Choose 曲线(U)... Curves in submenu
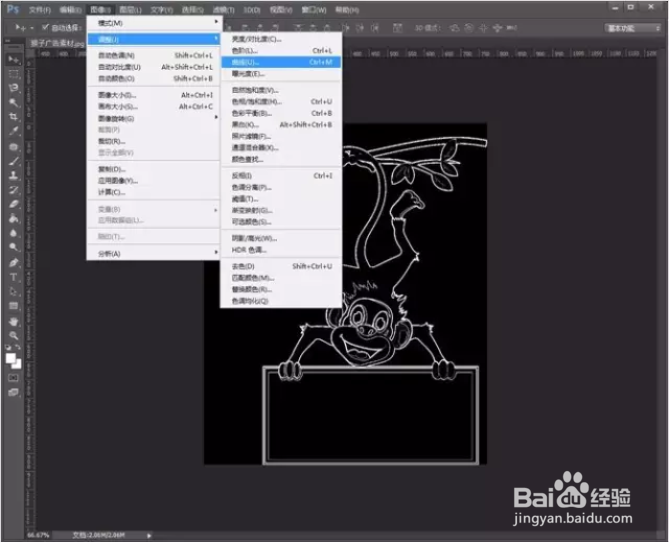Viewport: 669px width, 542px height. (x=281, y=62)
